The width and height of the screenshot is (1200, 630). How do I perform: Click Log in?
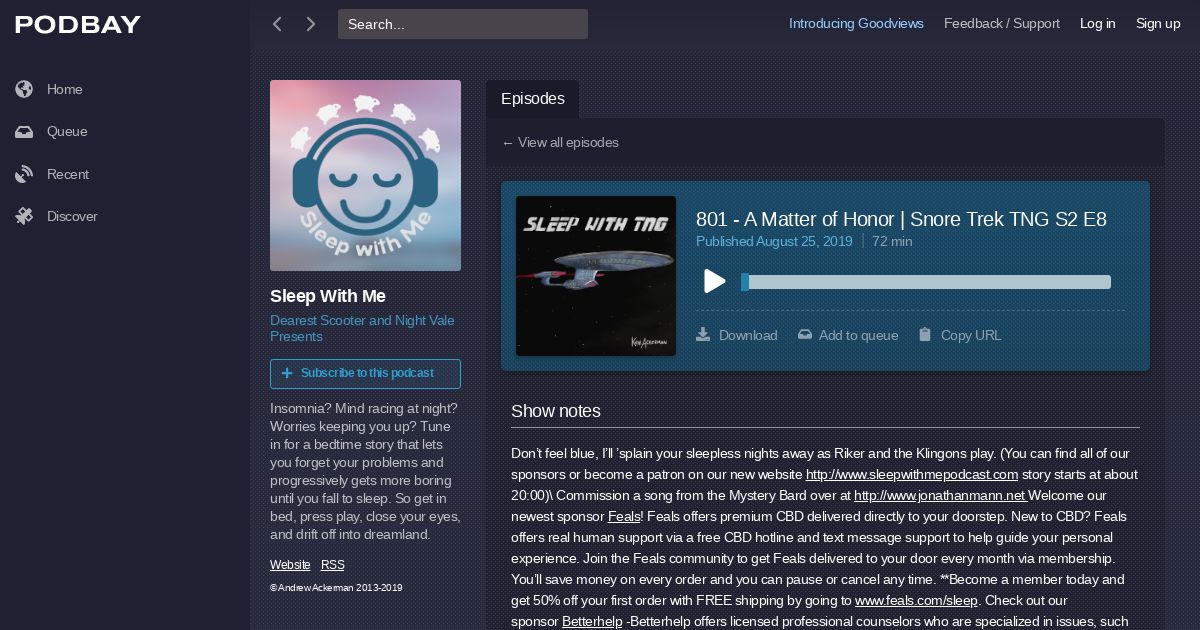click(1097, 23)
